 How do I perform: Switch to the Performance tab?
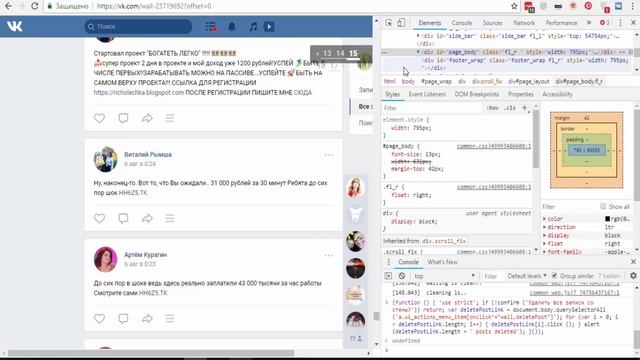561,23
